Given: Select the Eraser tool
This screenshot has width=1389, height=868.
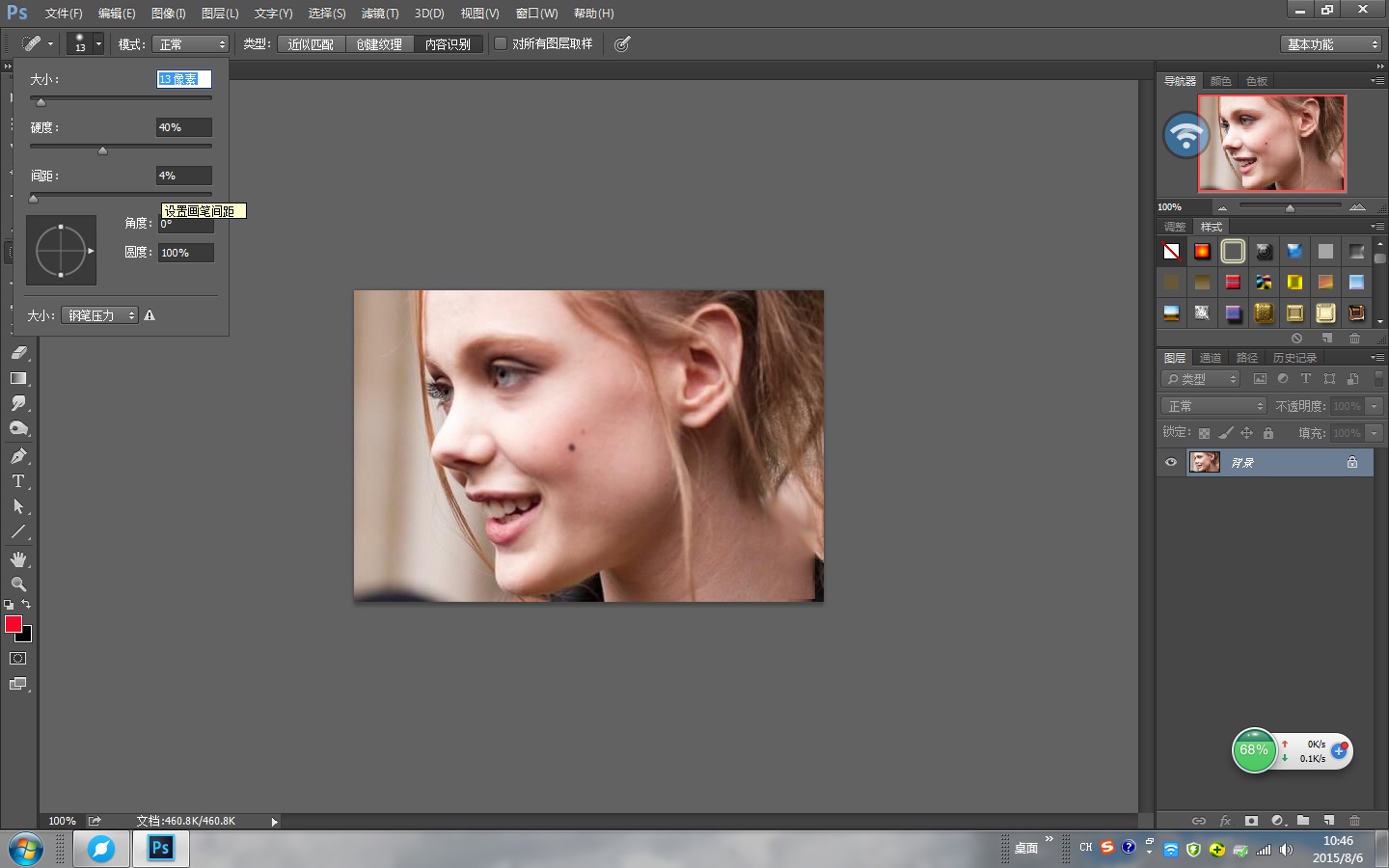Looking at the screenshot, I should 18,353.
